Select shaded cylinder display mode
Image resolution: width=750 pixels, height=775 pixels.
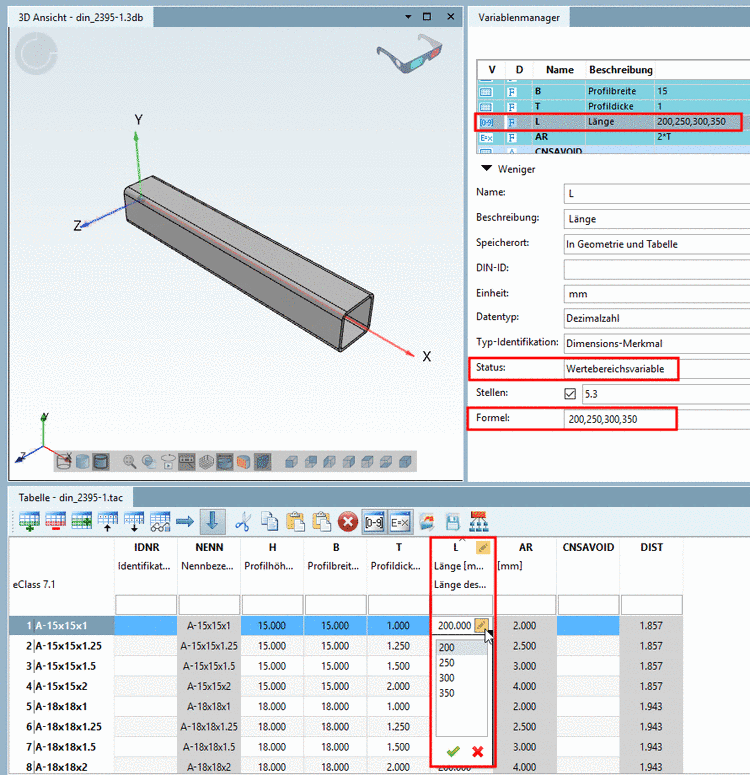tap(83, 462)
